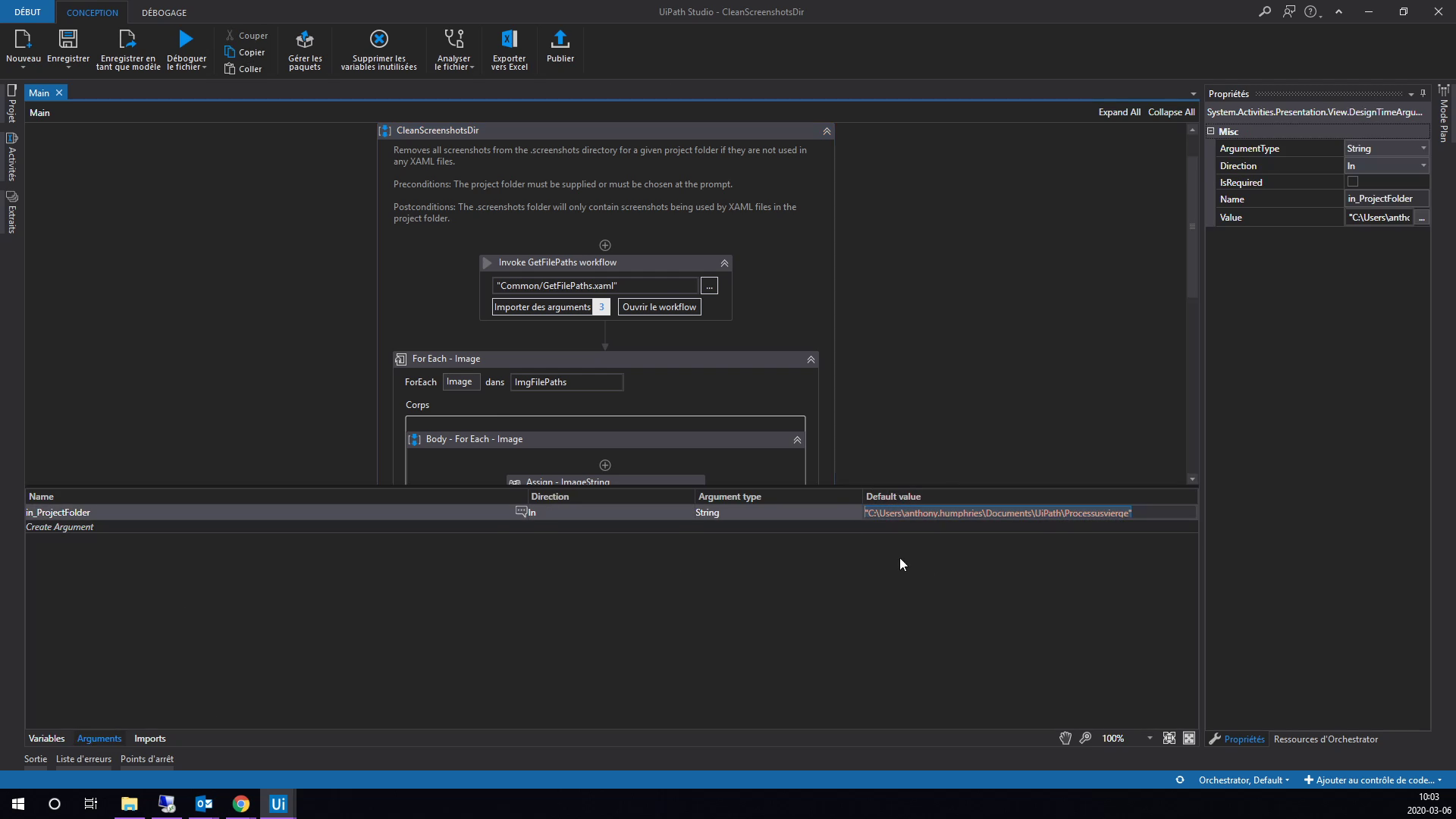Collapse Invoke GetFilePaths workflow activity
Screen dimensions: 1456x819
pos(724,263)
